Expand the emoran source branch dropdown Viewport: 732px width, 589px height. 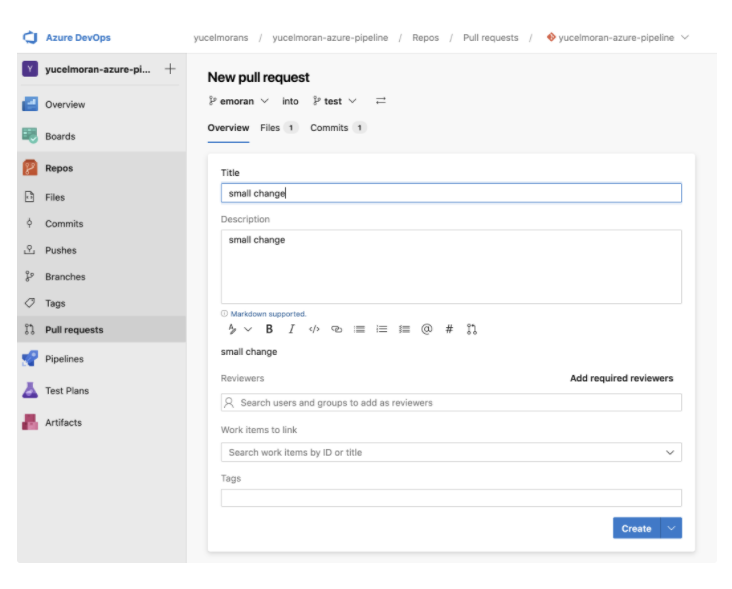(239, 101)
